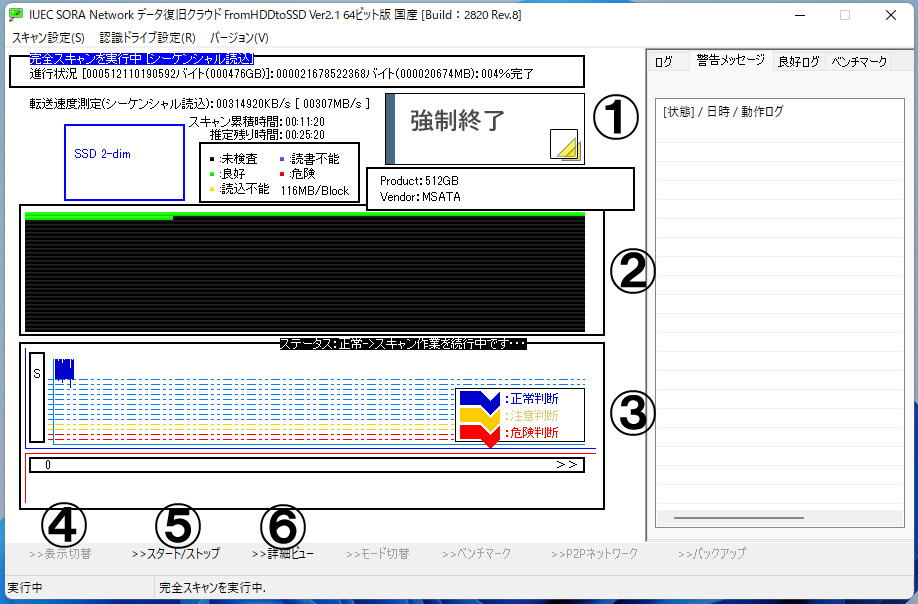Click the yellow 注意判断 arrow icon
The width and height of the screenshot is (918, 604).
[479, 415]
